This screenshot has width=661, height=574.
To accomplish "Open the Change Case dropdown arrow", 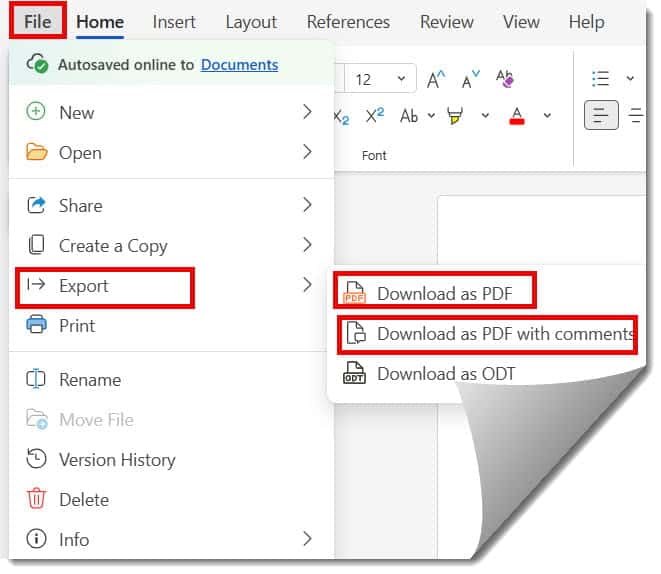I will tap(431, 115).
